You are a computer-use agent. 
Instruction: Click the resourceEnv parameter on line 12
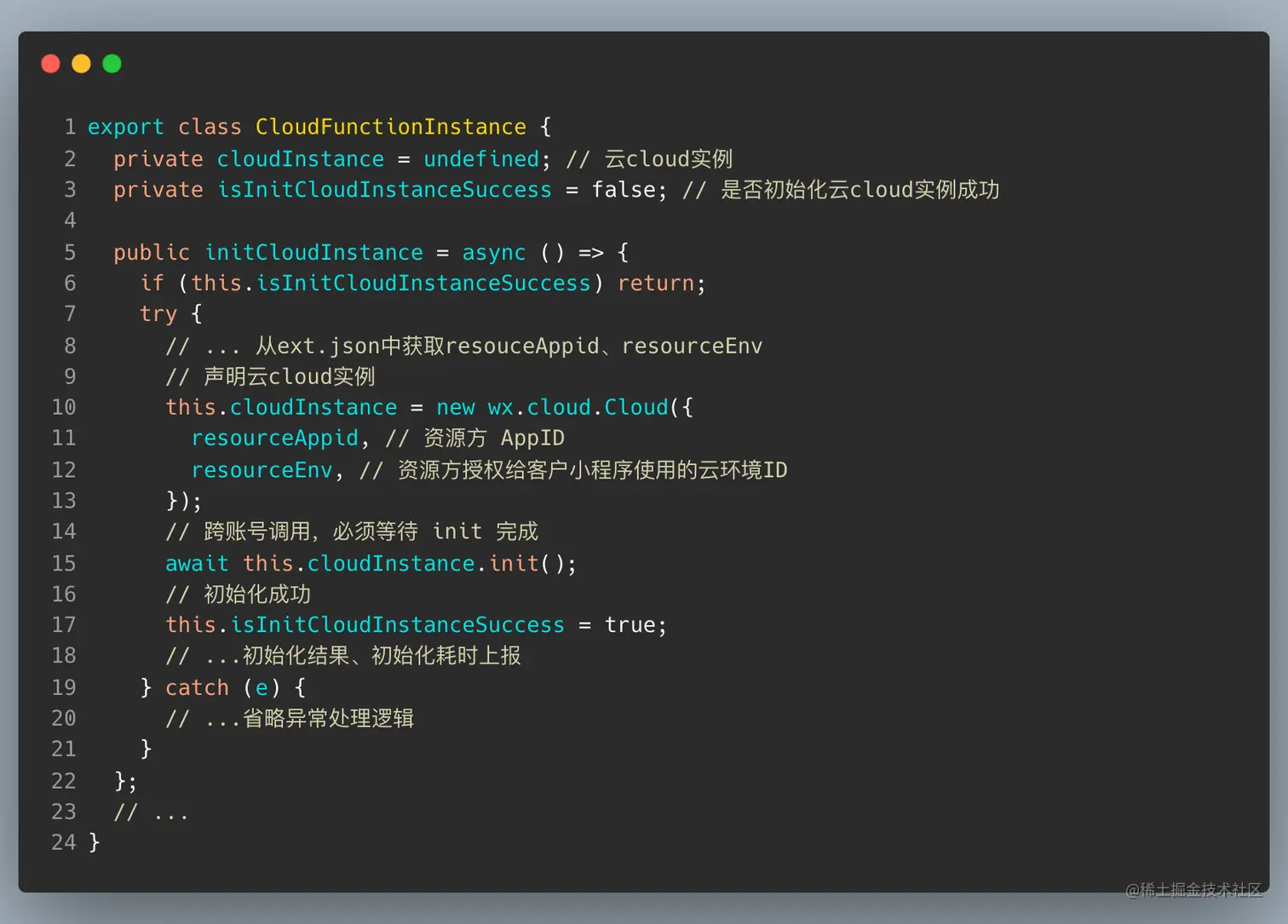point(261,469)
